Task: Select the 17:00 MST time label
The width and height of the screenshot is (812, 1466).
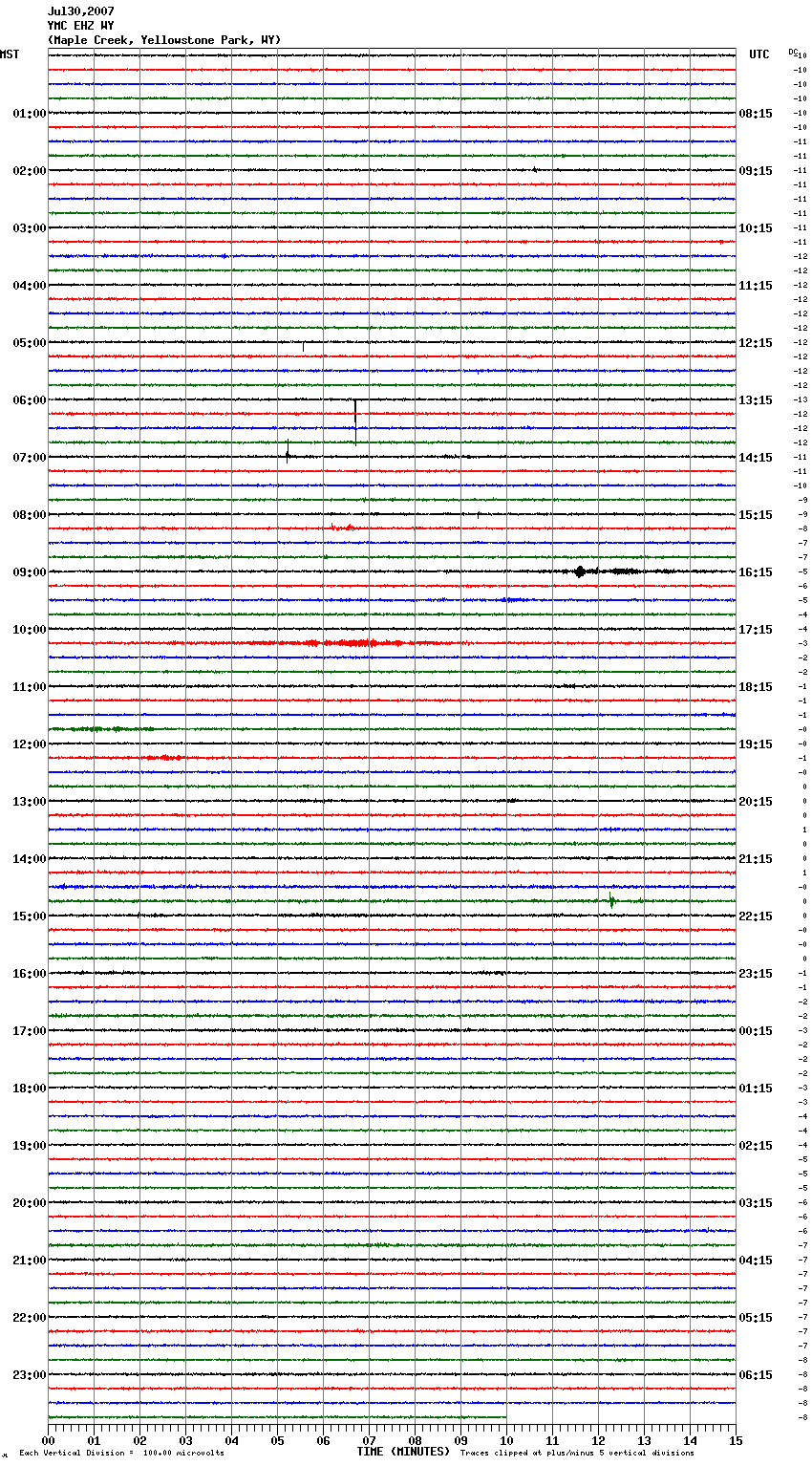Action: pos(29,1031)
